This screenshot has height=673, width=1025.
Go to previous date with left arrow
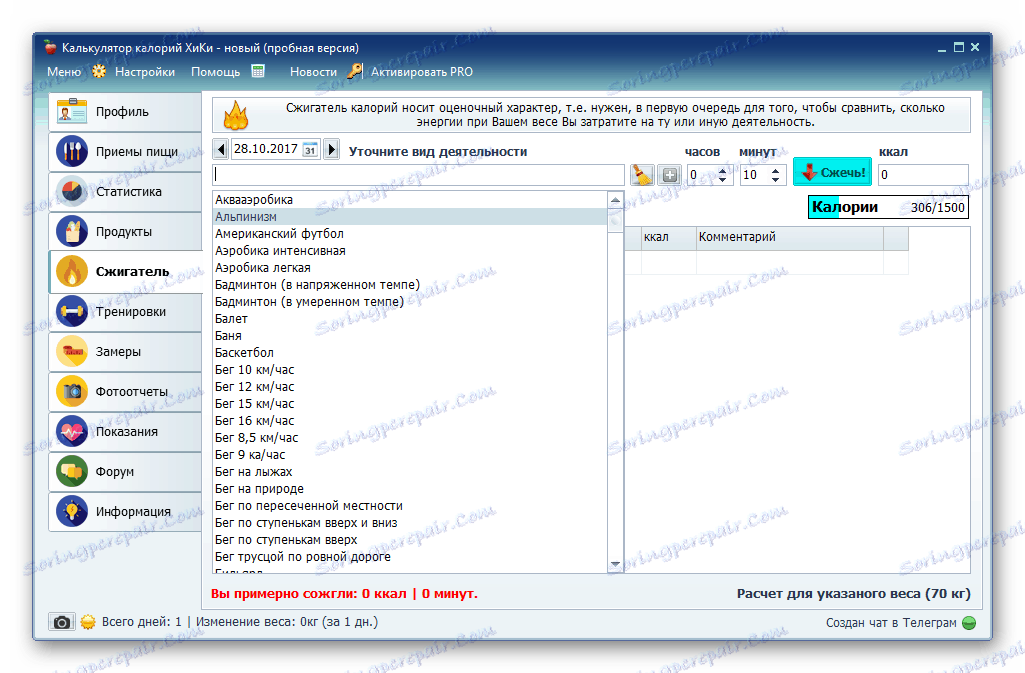(x=221, y=150)
